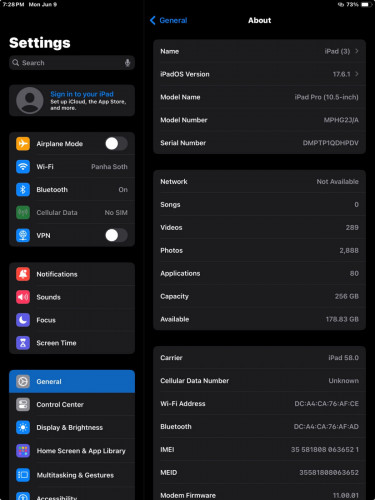Expand the Name row chevron

tap(357, 51)
